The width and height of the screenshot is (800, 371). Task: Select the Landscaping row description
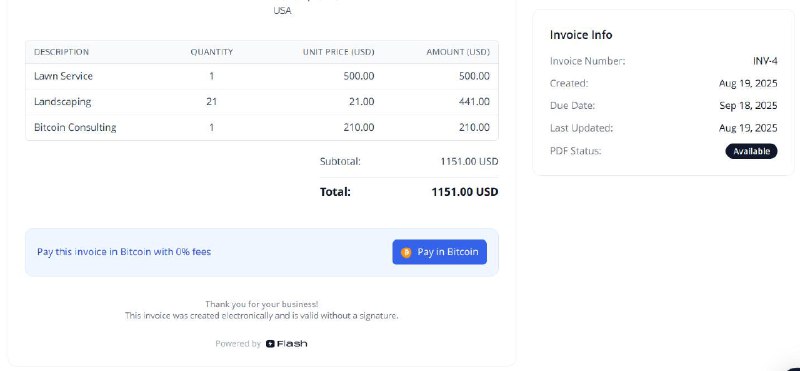tap(62, 102)
